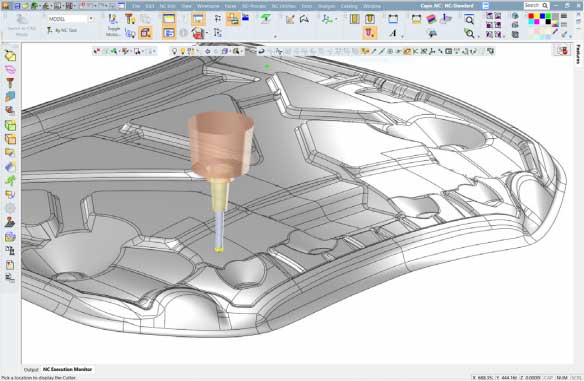This screenshot has height=381, width=584.
Task: Toggle the yellow light bulb show icon
Action: 182,51
